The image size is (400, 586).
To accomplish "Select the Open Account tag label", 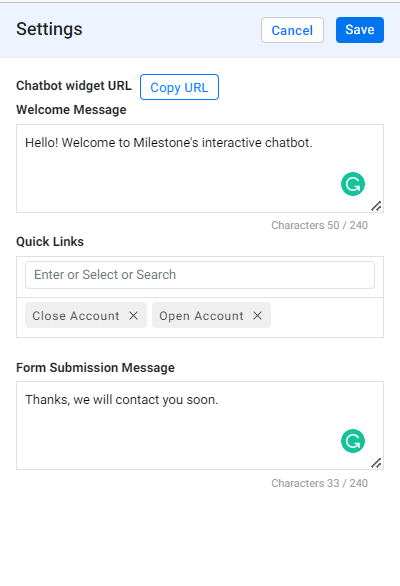I will tap(201, 316).
